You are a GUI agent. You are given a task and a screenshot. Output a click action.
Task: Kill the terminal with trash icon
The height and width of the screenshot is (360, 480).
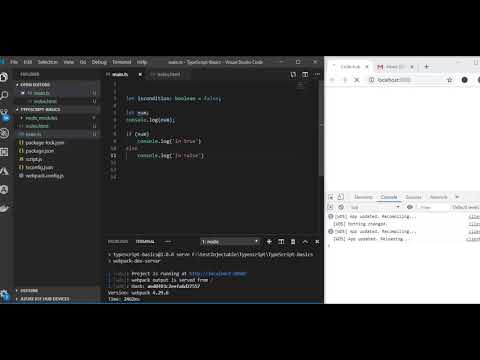293,241
